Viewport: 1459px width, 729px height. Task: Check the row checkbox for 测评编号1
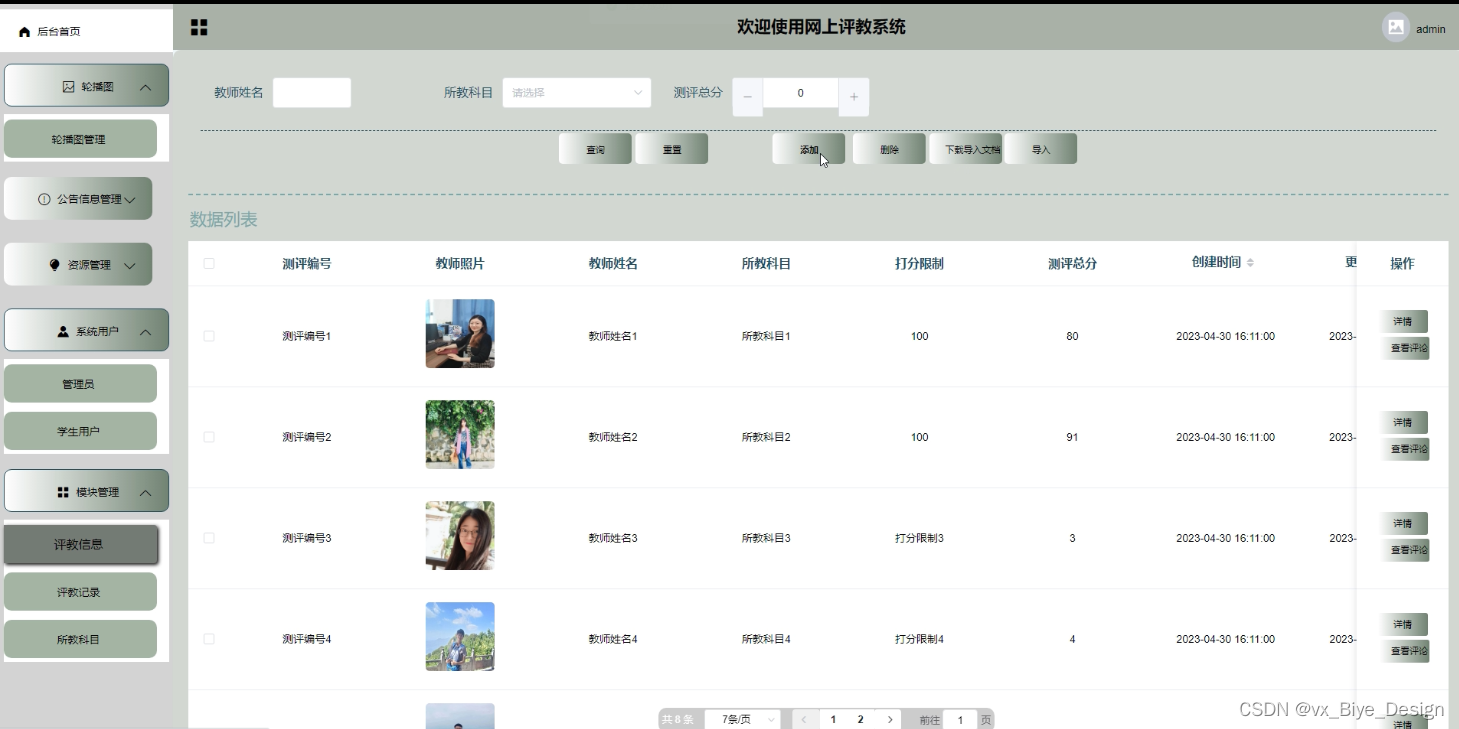tap(209, 336)
